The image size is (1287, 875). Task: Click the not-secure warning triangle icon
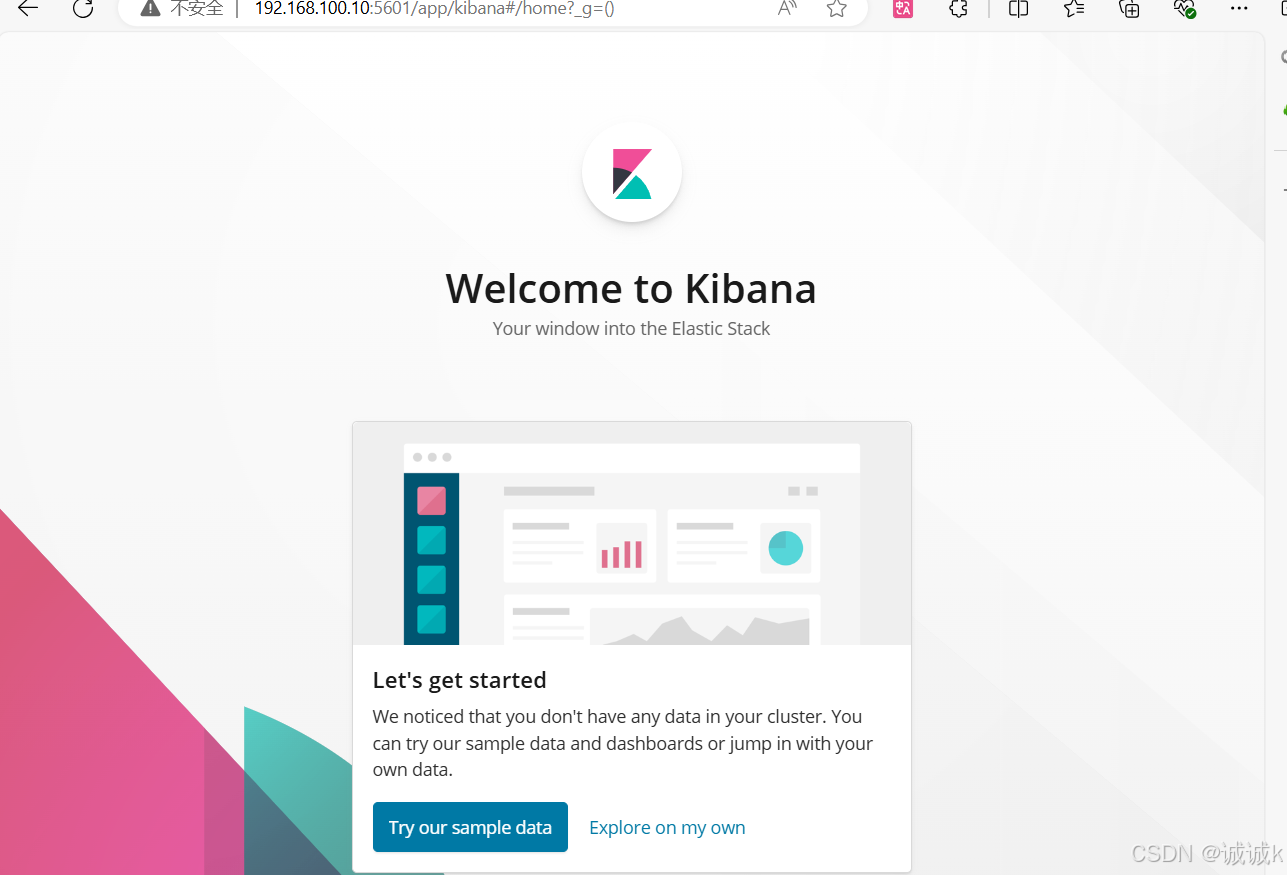(x=150, y=9)
